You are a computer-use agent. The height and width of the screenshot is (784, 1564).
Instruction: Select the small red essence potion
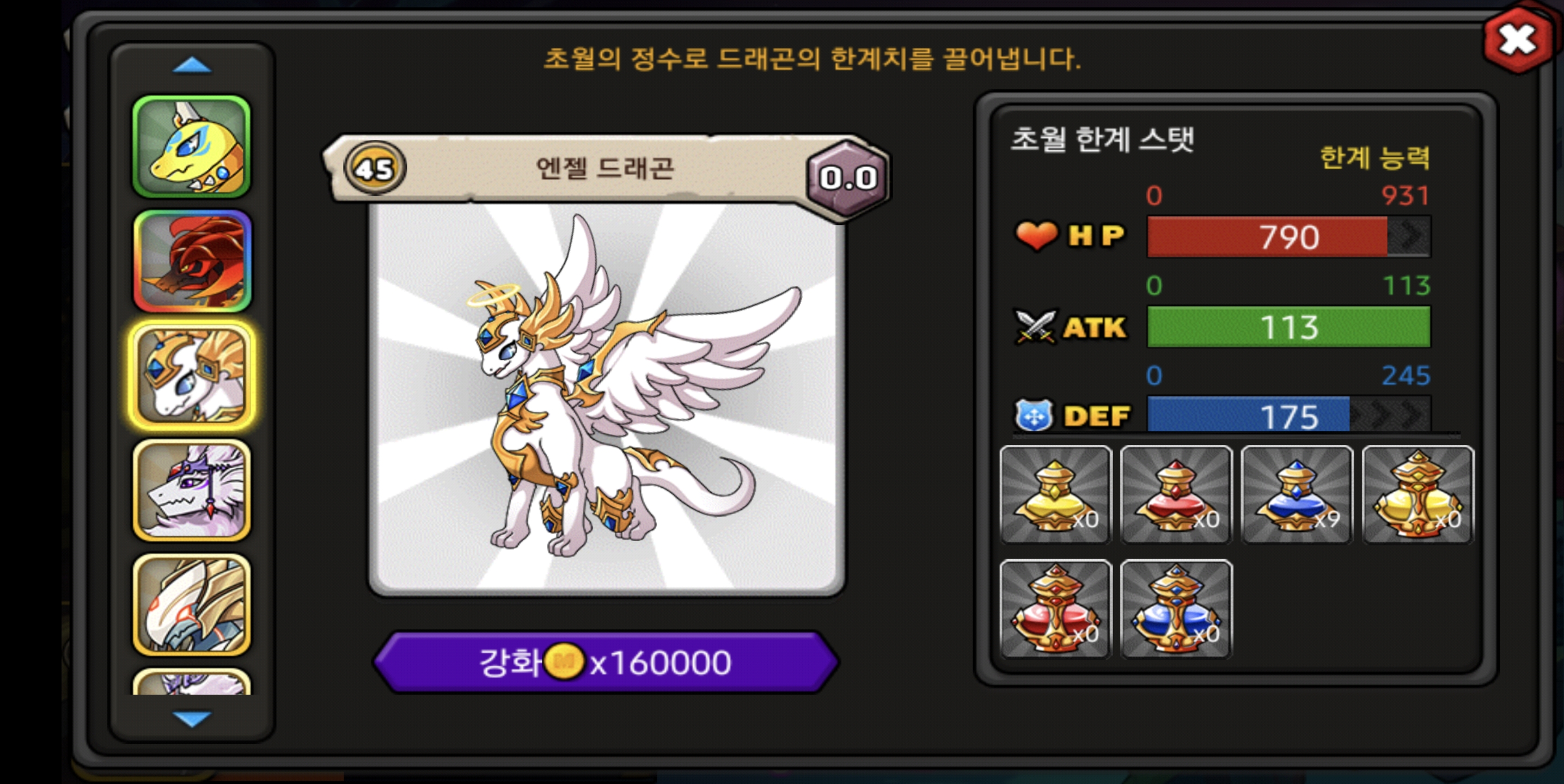click(1176, 494)
